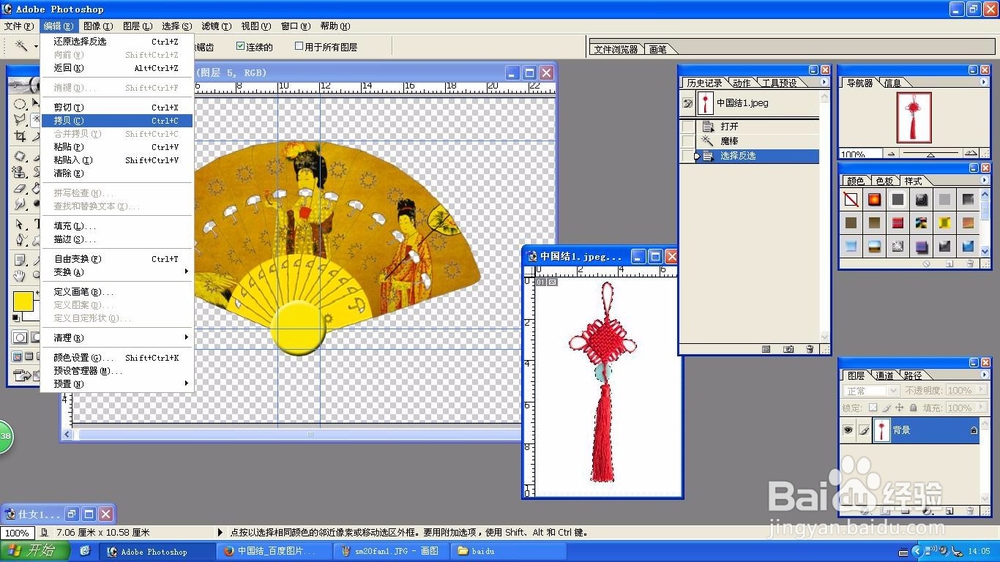Image resolution: width=1000 pixels, height=562 pixels.
Task: Toggle visibility eye of 背景 layer
Action: pyautogui.click(x=848, y=431)
